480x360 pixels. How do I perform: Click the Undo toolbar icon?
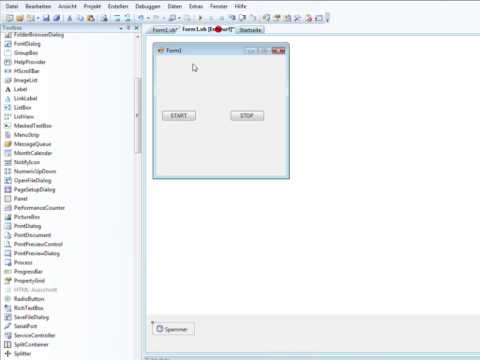(x=141, y=18)
